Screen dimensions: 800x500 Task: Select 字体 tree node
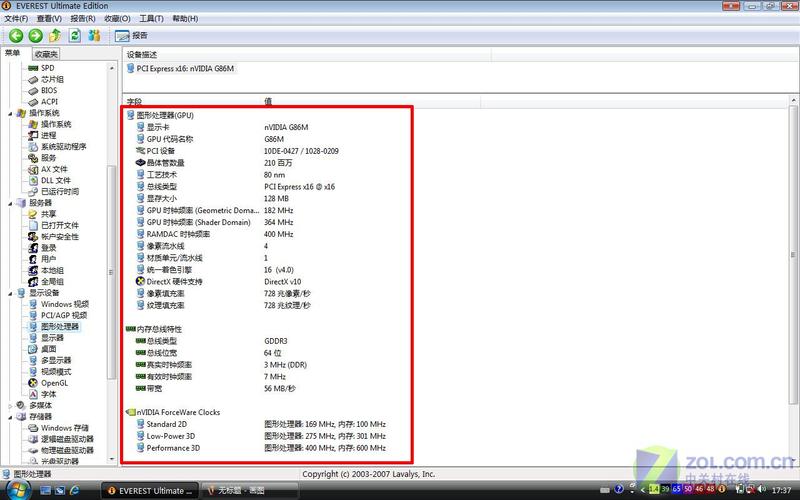[x=48, y=394]
